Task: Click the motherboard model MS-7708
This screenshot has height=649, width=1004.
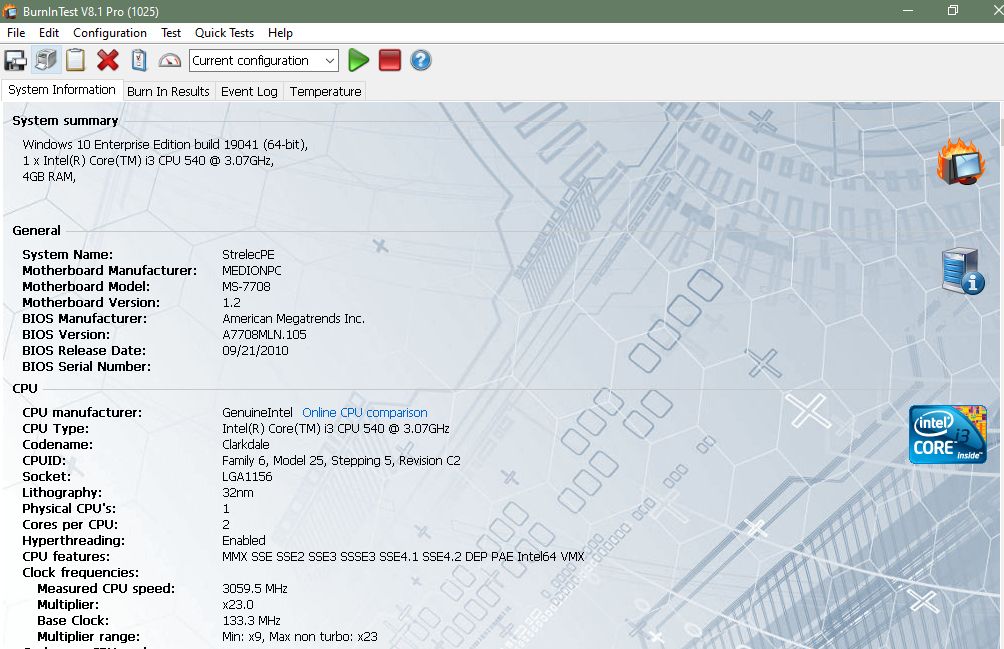Action: click(247, 287)
